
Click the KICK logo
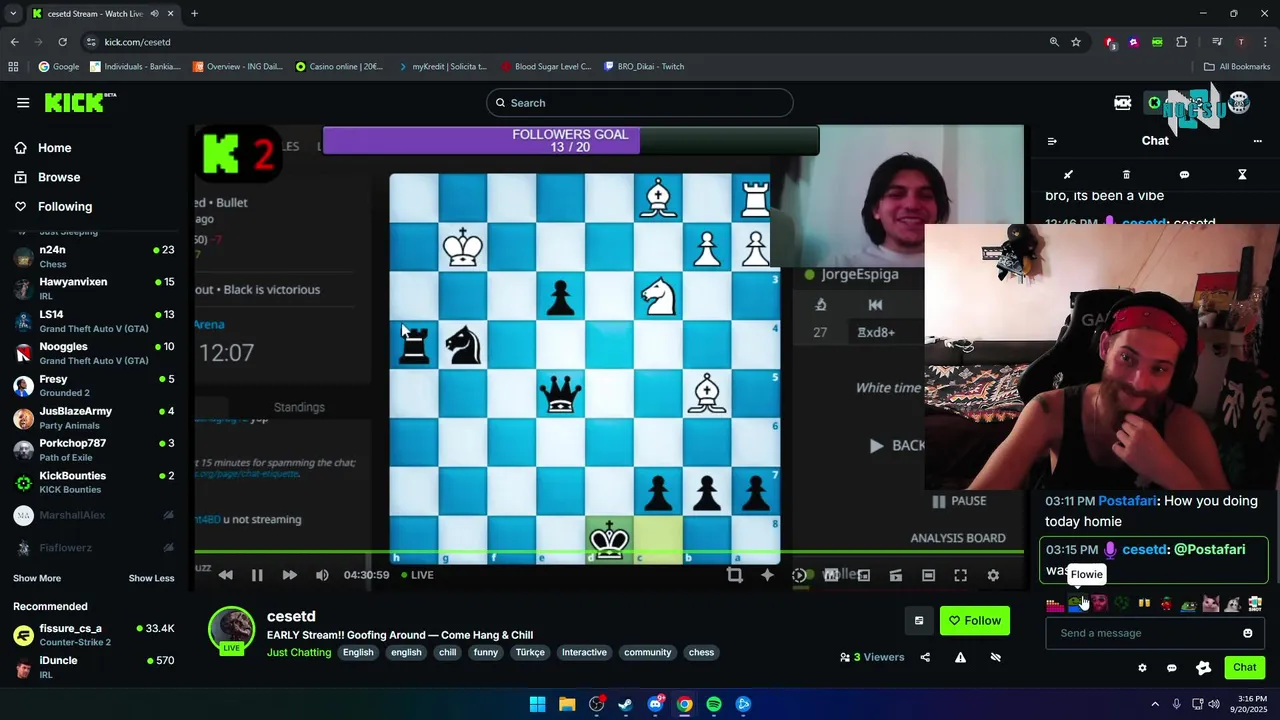click(x=79, y=102)
